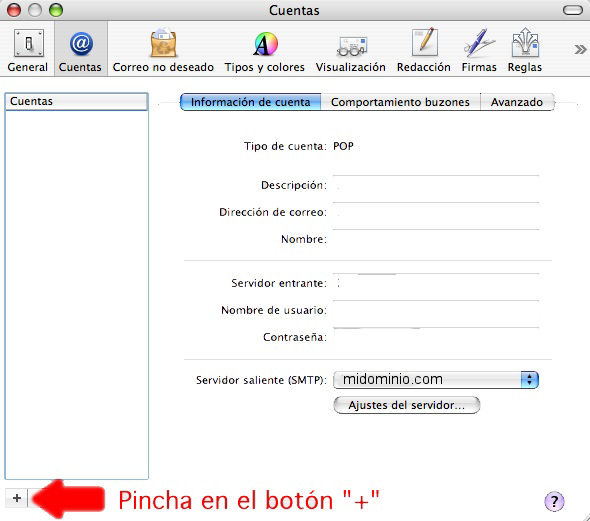This screenshot has height=521, width=590.
Task: Expand the Servidor saliente SMTP dropdown
Action: (436, 380)
